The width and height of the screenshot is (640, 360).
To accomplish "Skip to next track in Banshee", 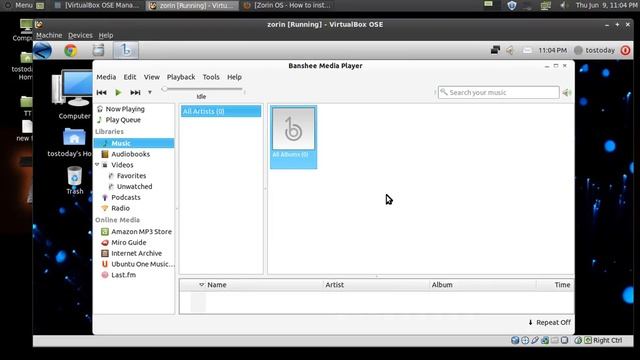I will click(135, 93).
